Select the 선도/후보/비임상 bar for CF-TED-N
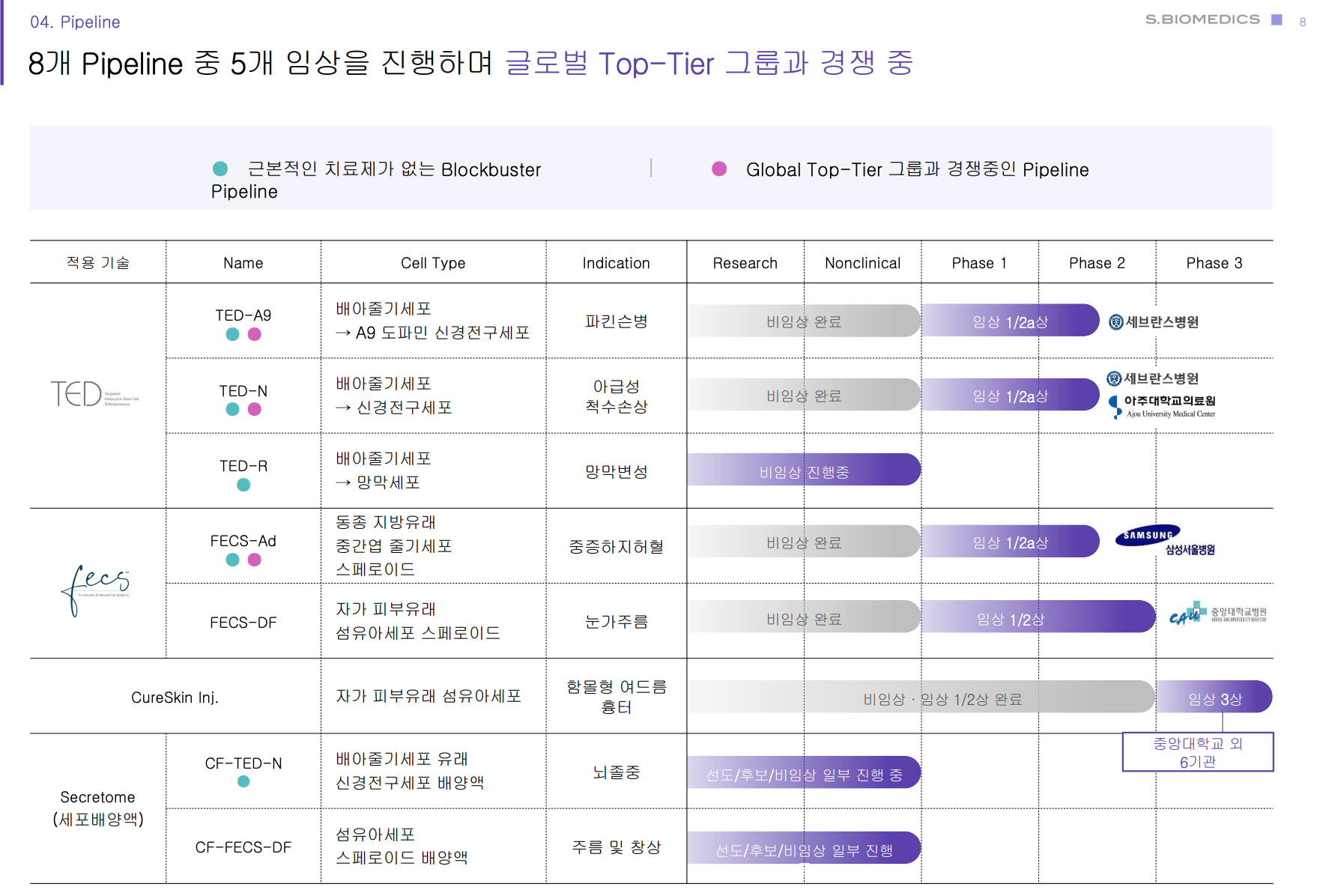 pos(804,772)
